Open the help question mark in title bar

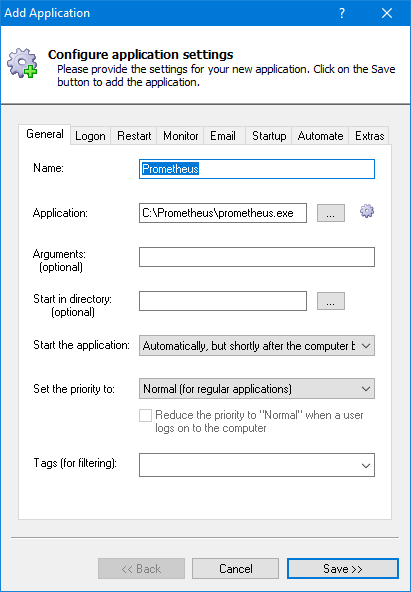342,13
